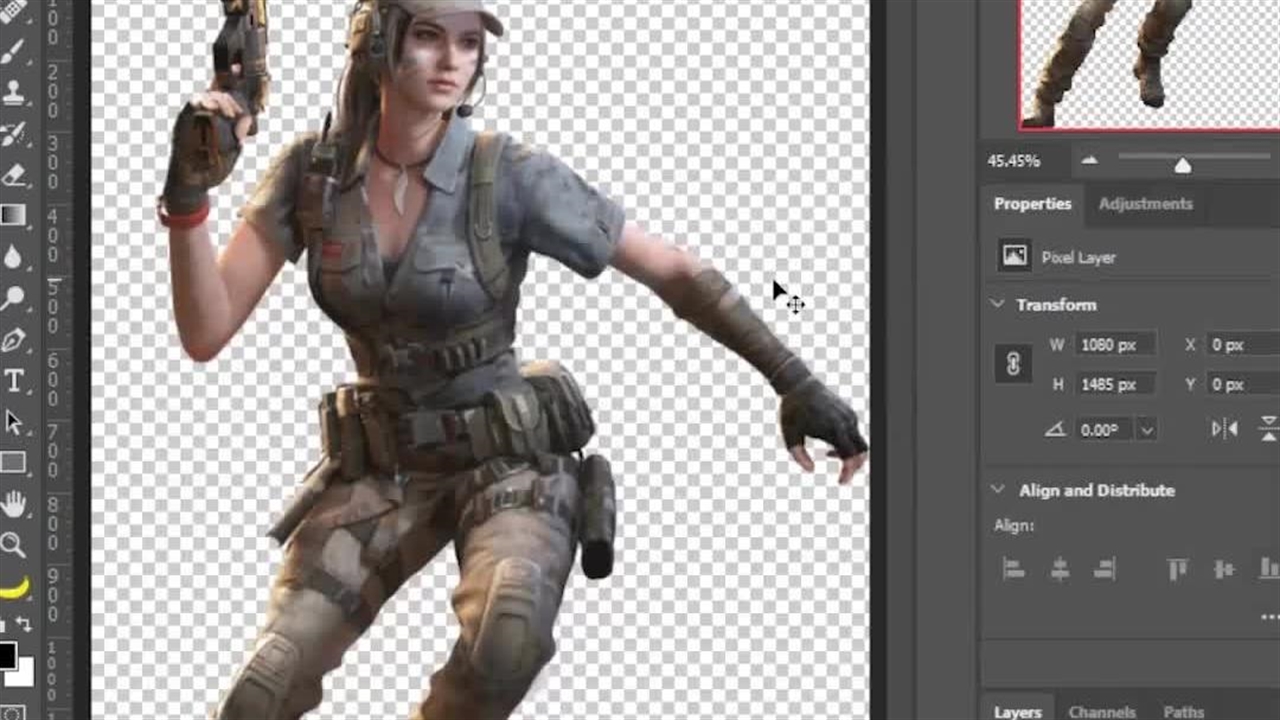This screenshot has width=1280, height=720.
Task: Switch to the Channels tab
Action: tap(1102, 712)
